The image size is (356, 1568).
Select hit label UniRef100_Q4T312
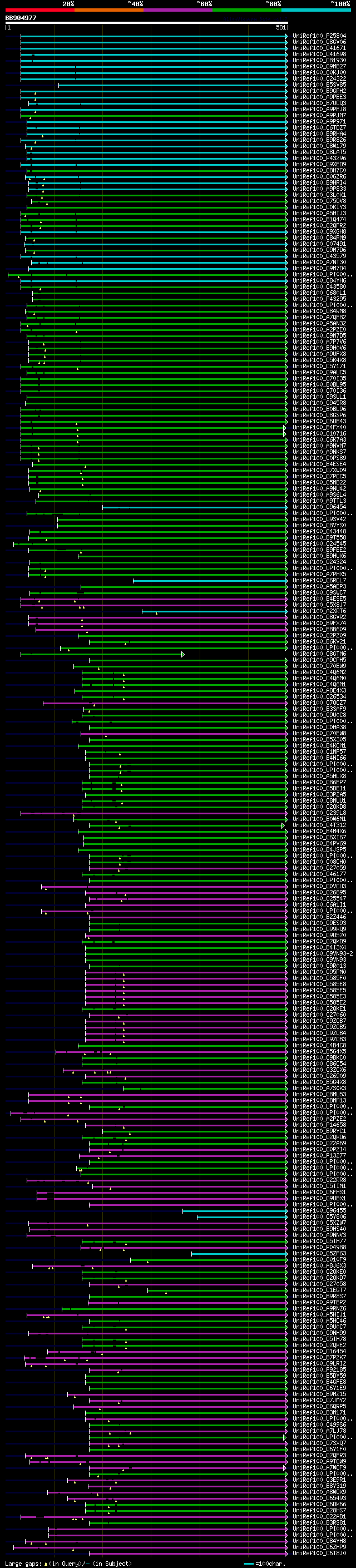[x=319, y=825]
